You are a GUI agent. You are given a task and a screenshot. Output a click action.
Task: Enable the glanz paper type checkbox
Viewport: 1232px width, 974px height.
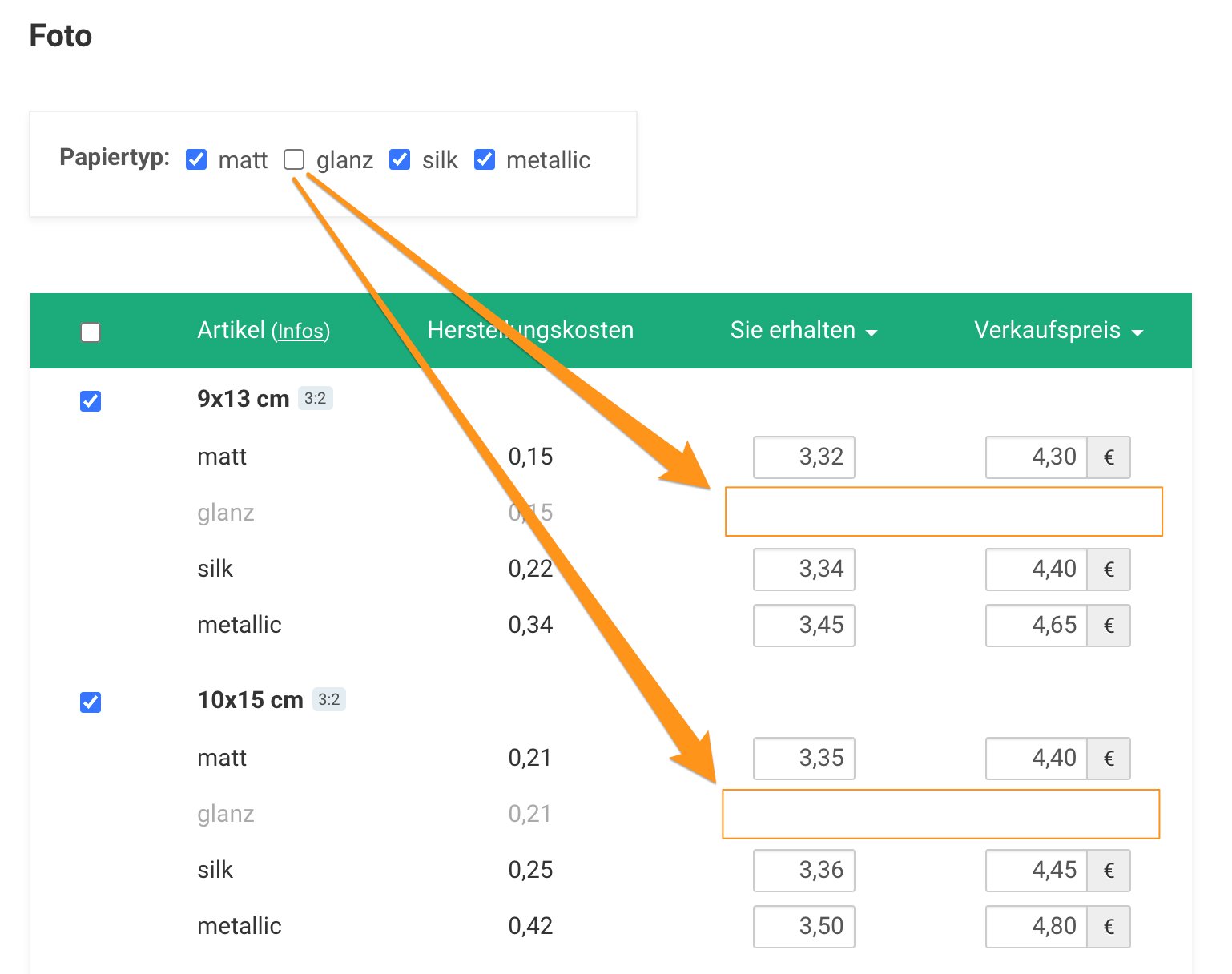point(294,160)
